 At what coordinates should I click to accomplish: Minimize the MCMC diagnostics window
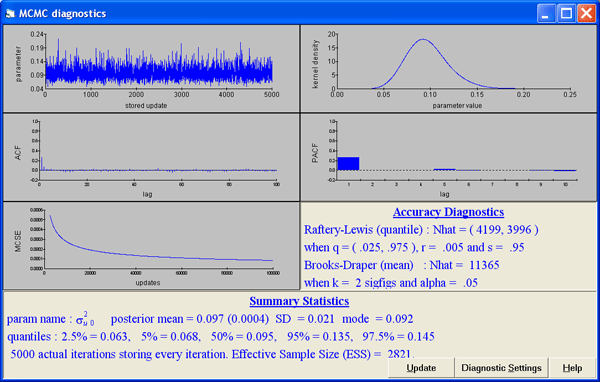(546, 14)
